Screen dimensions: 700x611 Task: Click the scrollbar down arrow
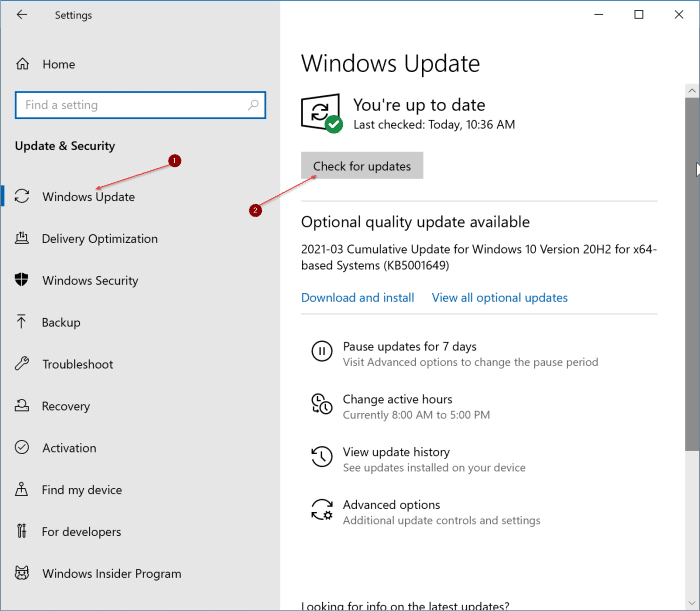(x=692, y=604)
